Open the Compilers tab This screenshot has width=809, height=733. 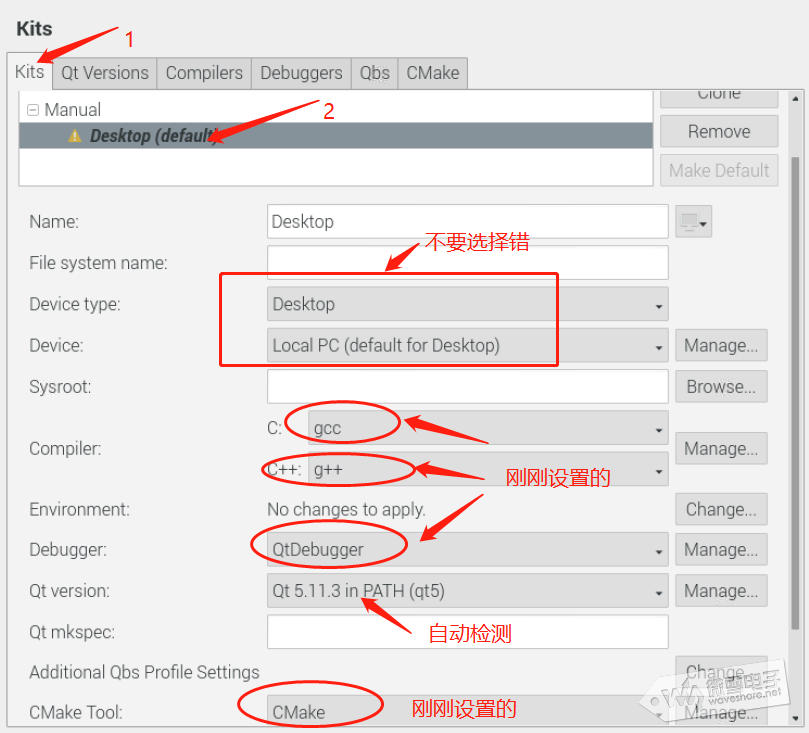point(204,73)
